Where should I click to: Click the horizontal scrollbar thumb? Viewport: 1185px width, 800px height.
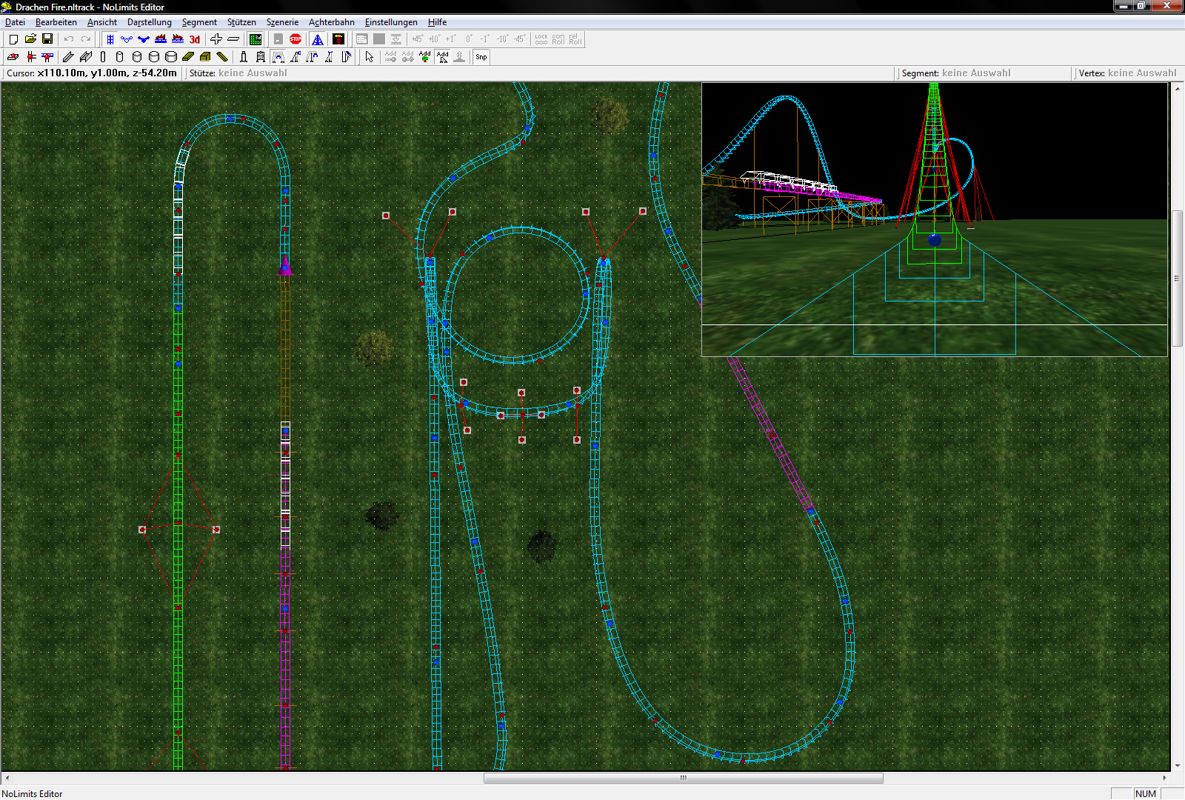point(683,778)
